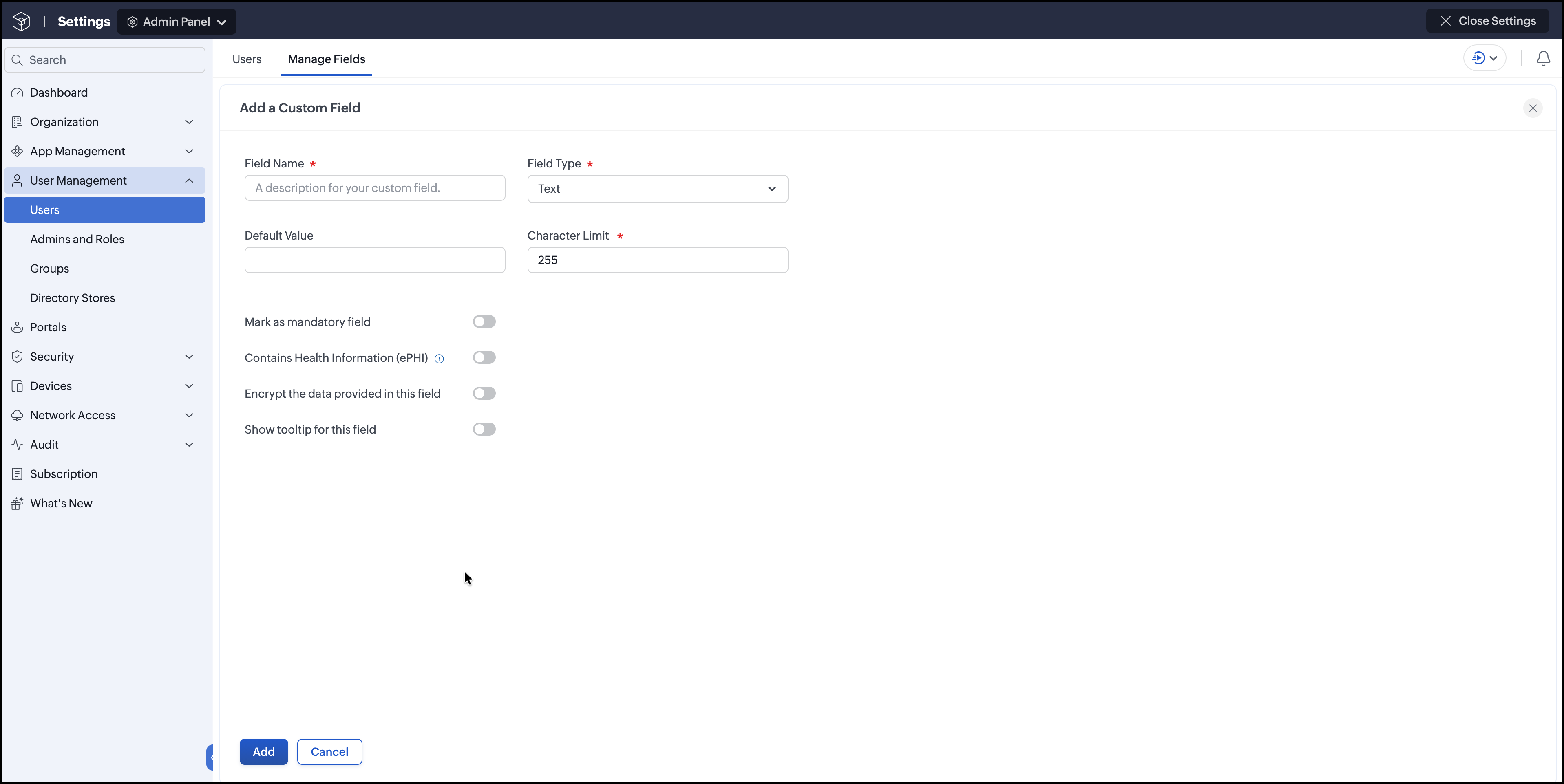Expand the Devices section chevron
This screenshot has height=784, width=1564.
[190, 386]
